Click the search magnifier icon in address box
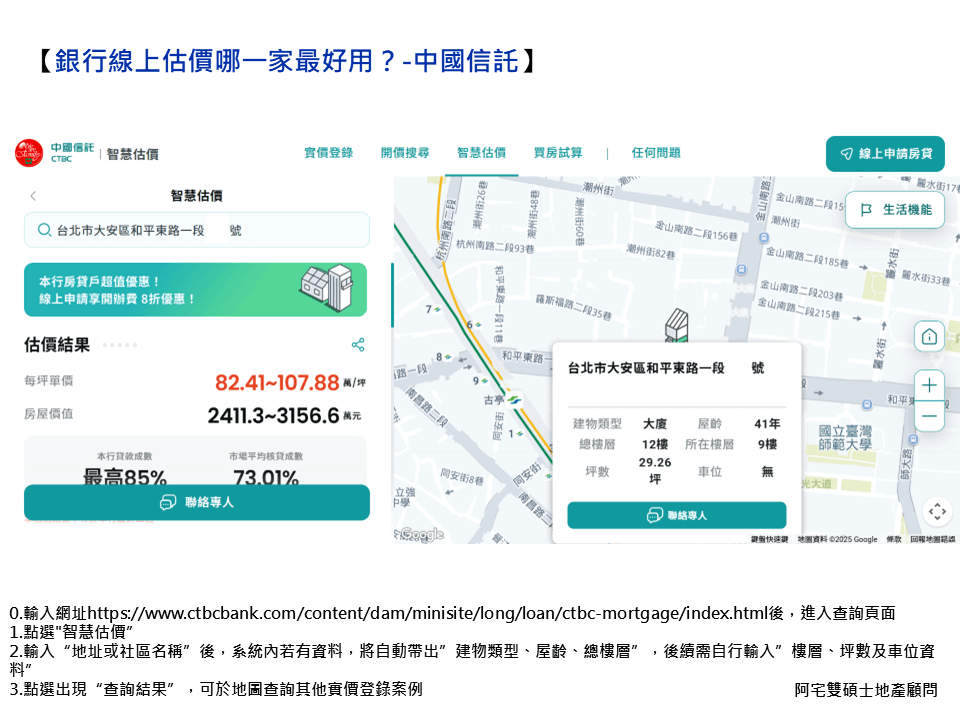The height and width of the screenshot is (720, 960). 44,230
